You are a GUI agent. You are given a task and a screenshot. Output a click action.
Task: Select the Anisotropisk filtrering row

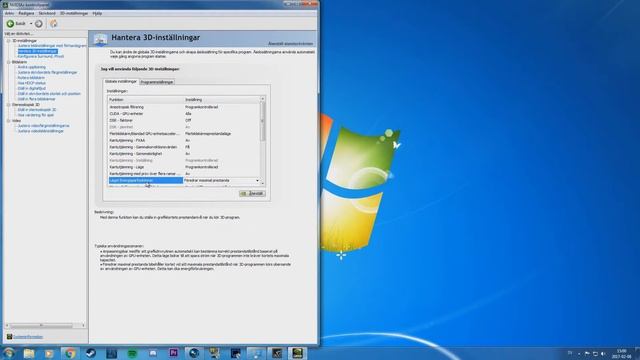coord(184,107)
